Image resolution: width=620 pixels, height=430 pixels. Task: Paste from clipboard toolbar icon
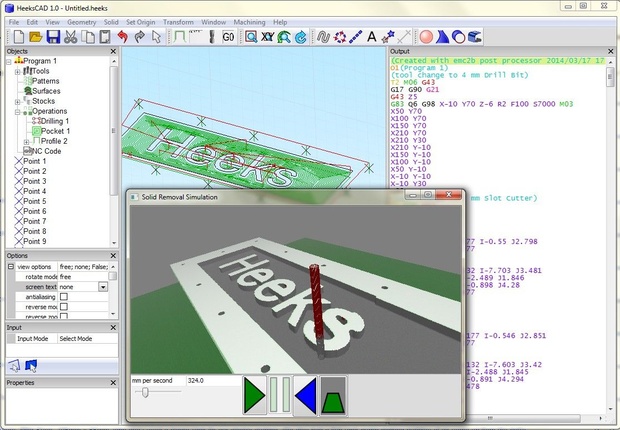(105, 37)
